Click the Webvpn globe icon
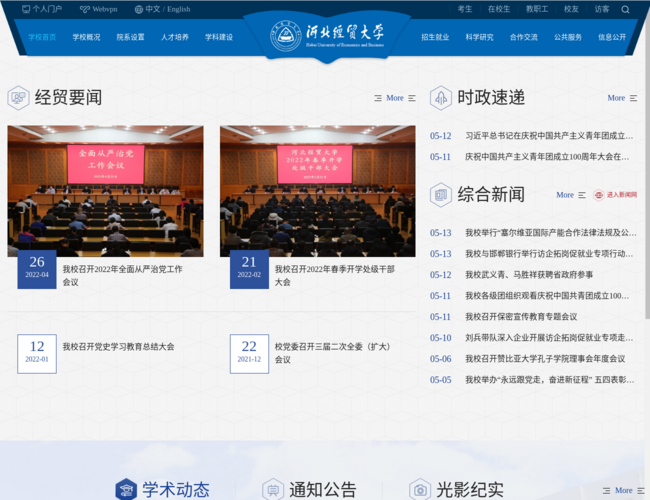This screenshot has width=650, height=500. 84,9
